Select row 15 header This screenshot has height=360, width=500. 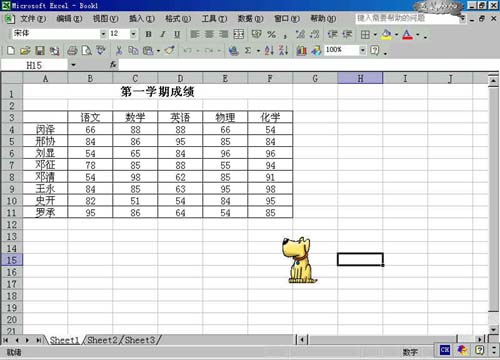pos(11,260)
